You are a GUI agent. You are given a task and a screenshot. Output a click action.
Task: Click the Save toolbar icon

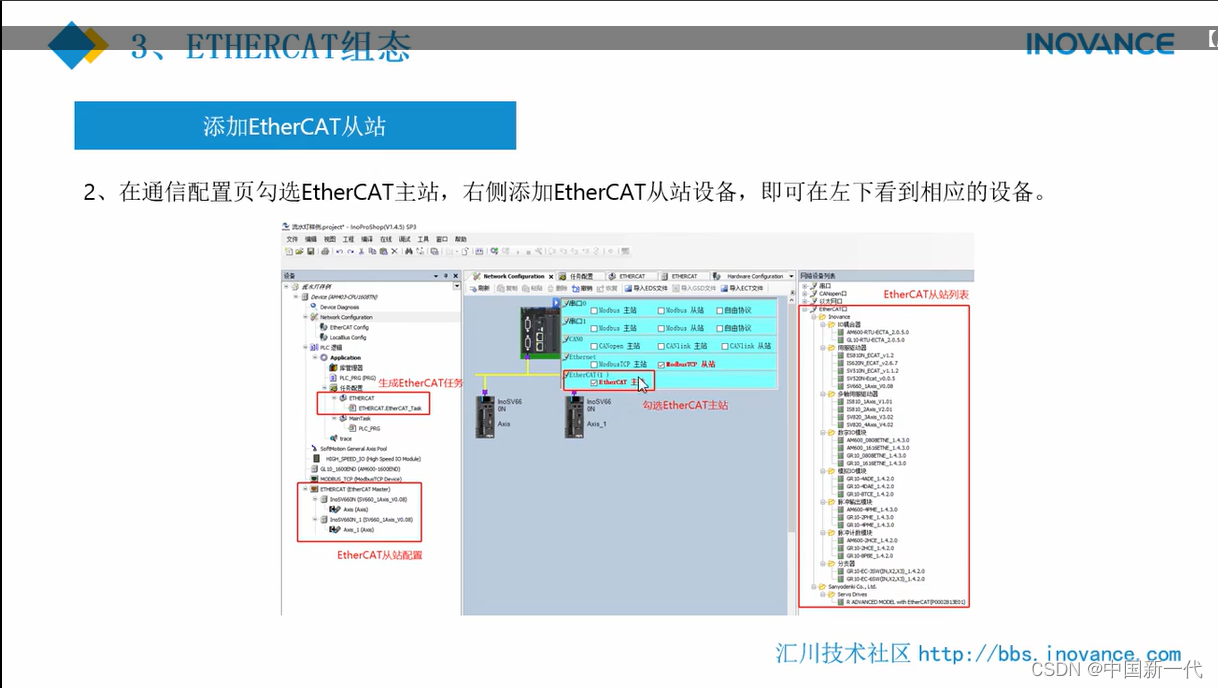310,251
